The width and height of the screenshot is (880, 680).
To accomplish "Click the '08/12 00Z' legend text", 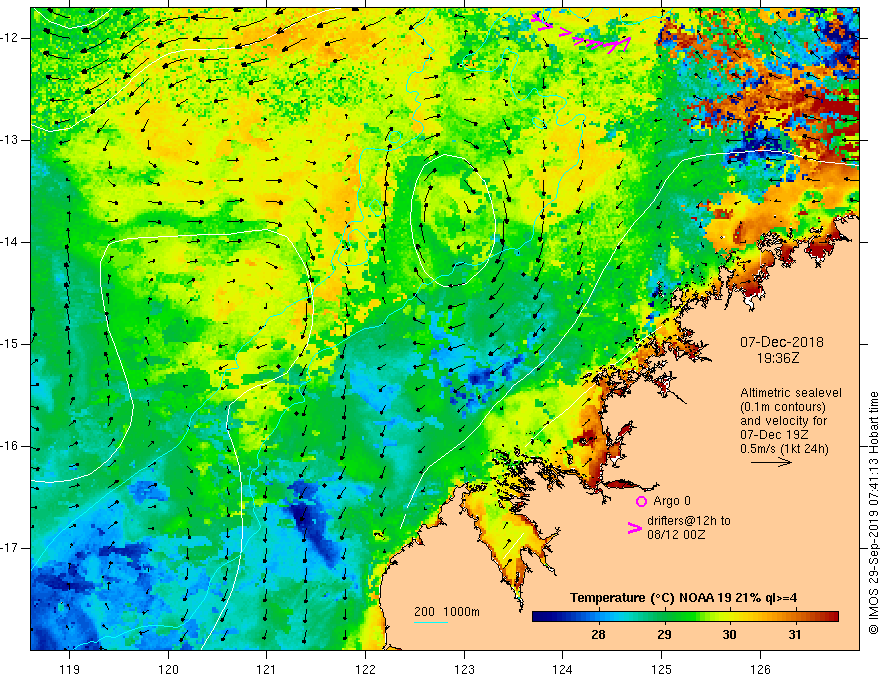I will tap(675, 535).
